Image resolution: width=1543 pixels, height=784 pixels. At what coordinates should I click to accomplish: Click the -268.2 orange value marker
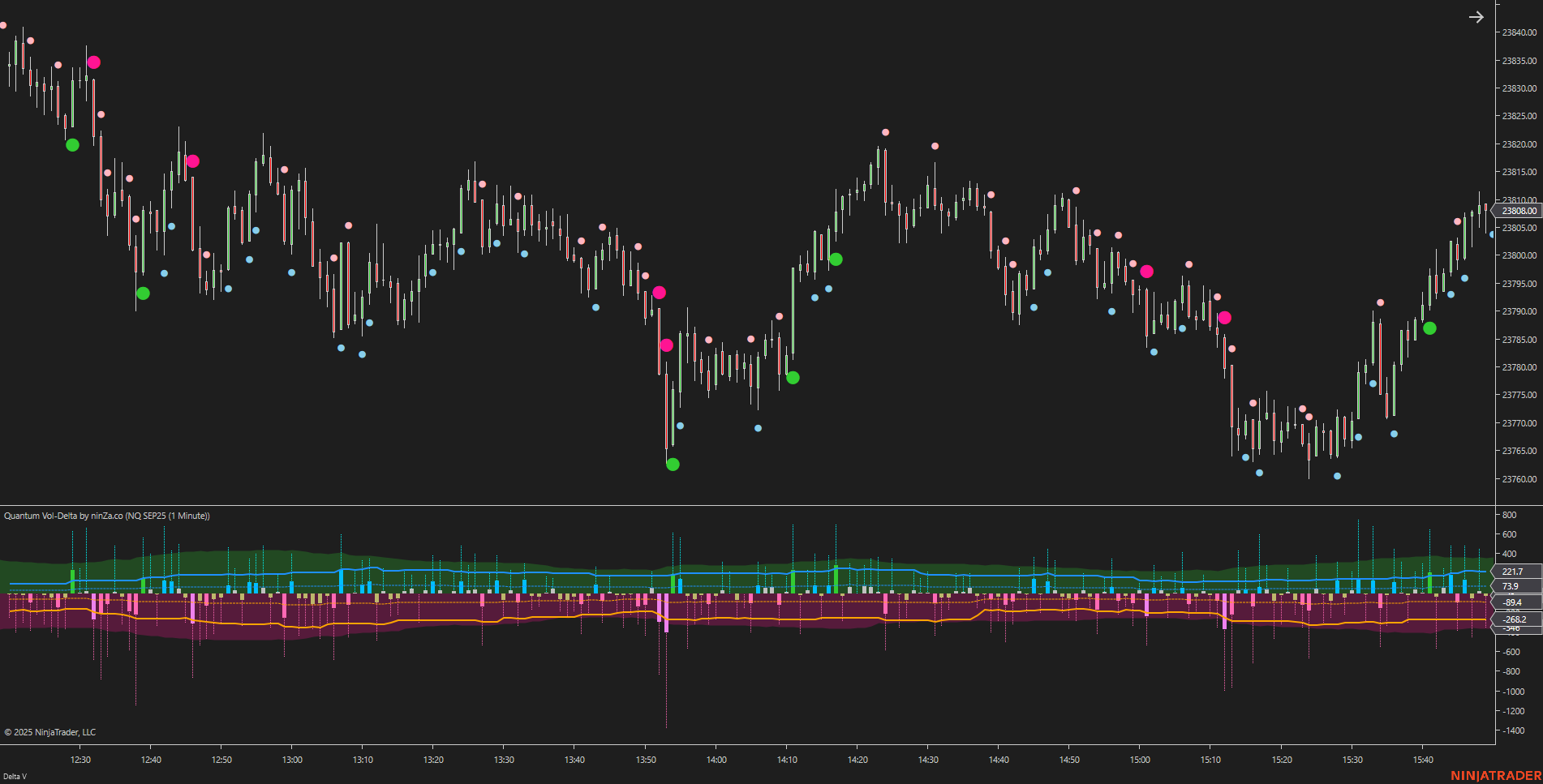click(1514, 619)
